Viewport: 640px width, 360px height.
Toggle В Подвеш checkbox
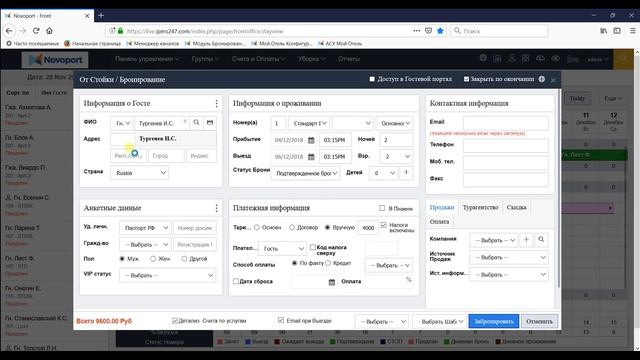click(x=382, y=208)
